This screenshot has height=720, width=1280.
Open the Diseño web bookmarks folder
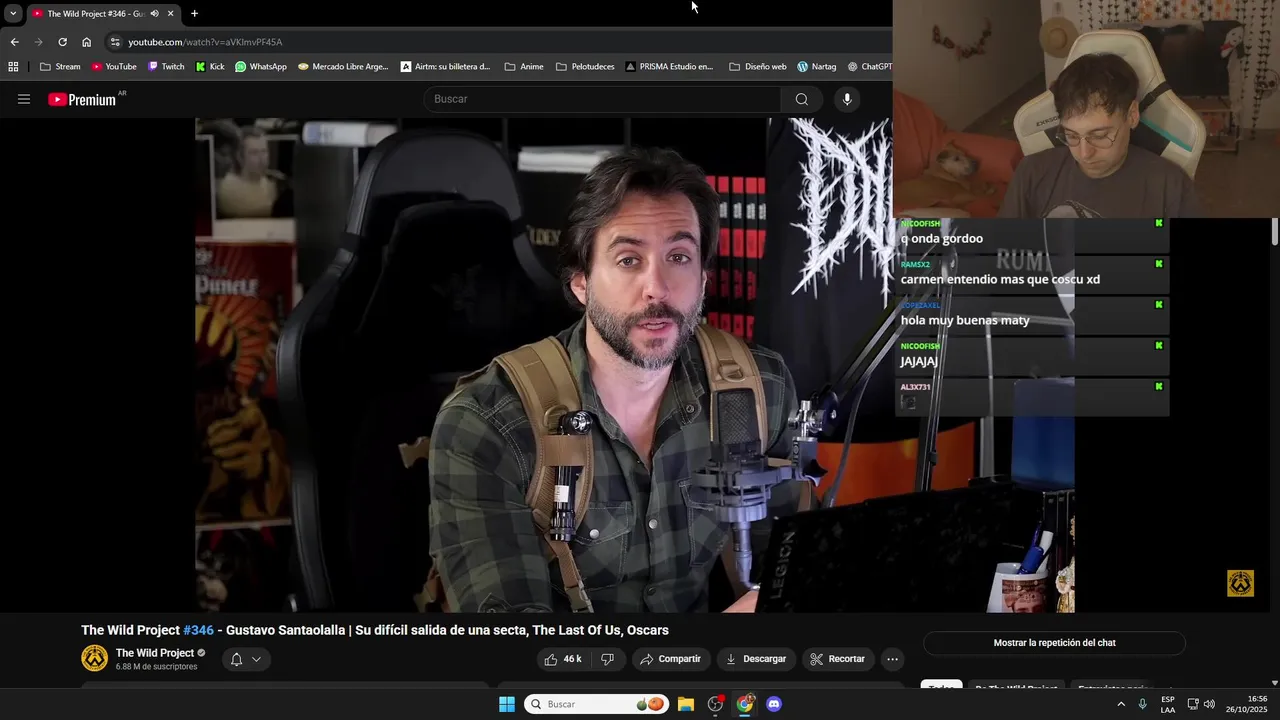[758, 67]
